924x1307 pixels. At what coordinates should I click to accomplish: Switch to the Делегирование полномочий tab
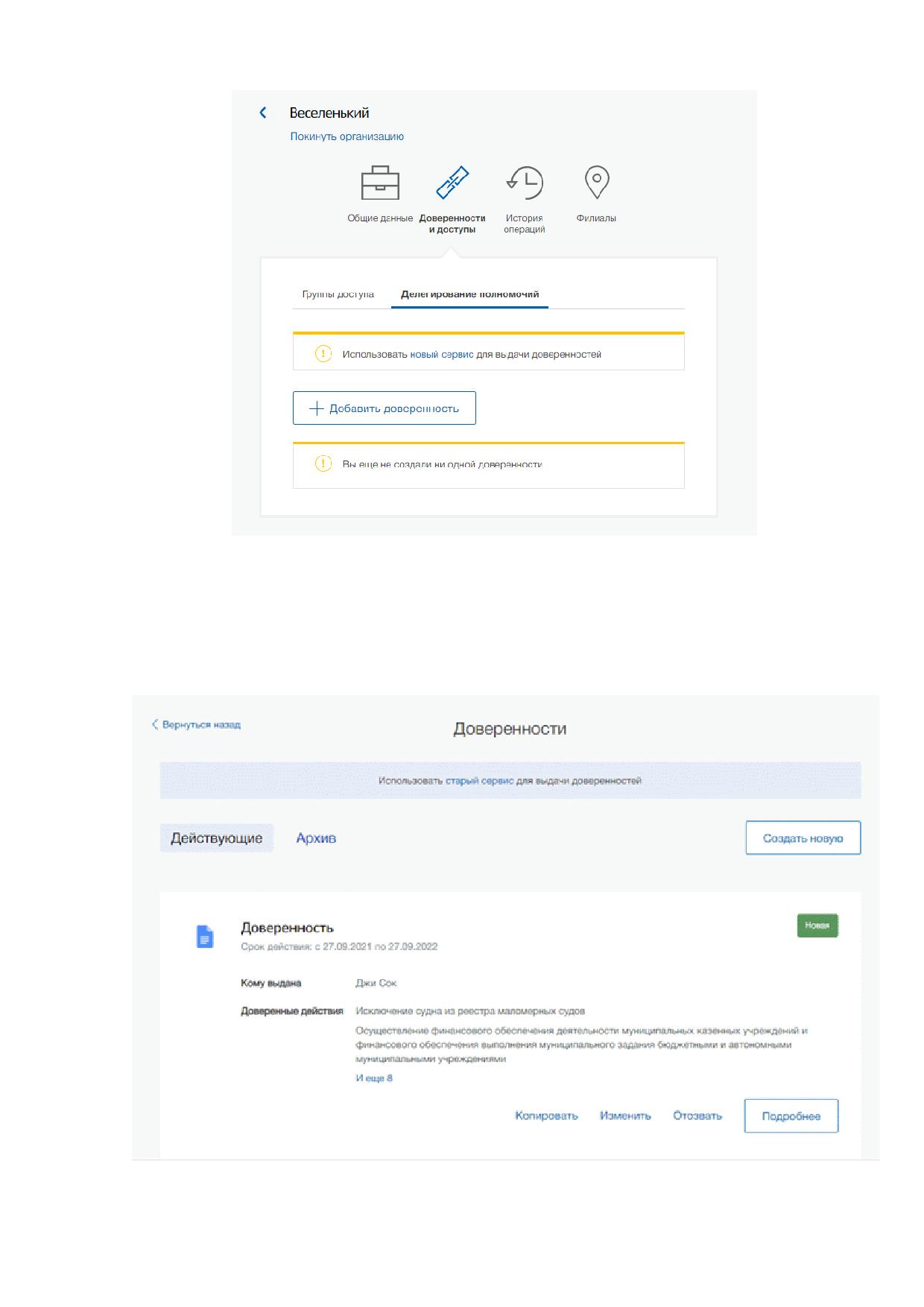(469, 294)
